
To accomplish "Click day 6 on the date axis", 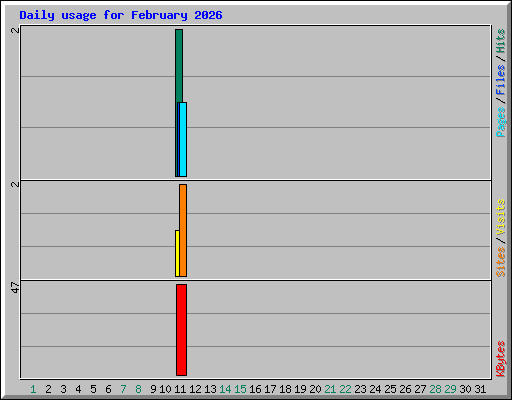I will pyautogui.click(x=108, y=389).
